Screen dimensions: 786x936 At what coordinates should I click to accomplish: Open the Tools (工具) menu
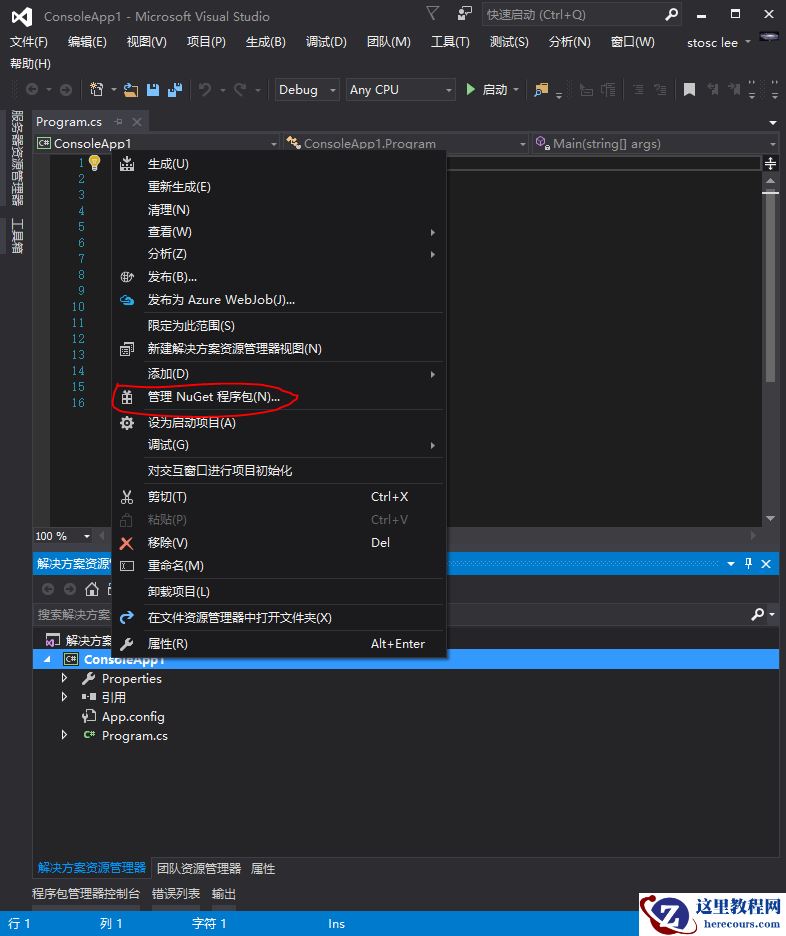[x=449, y=41]
